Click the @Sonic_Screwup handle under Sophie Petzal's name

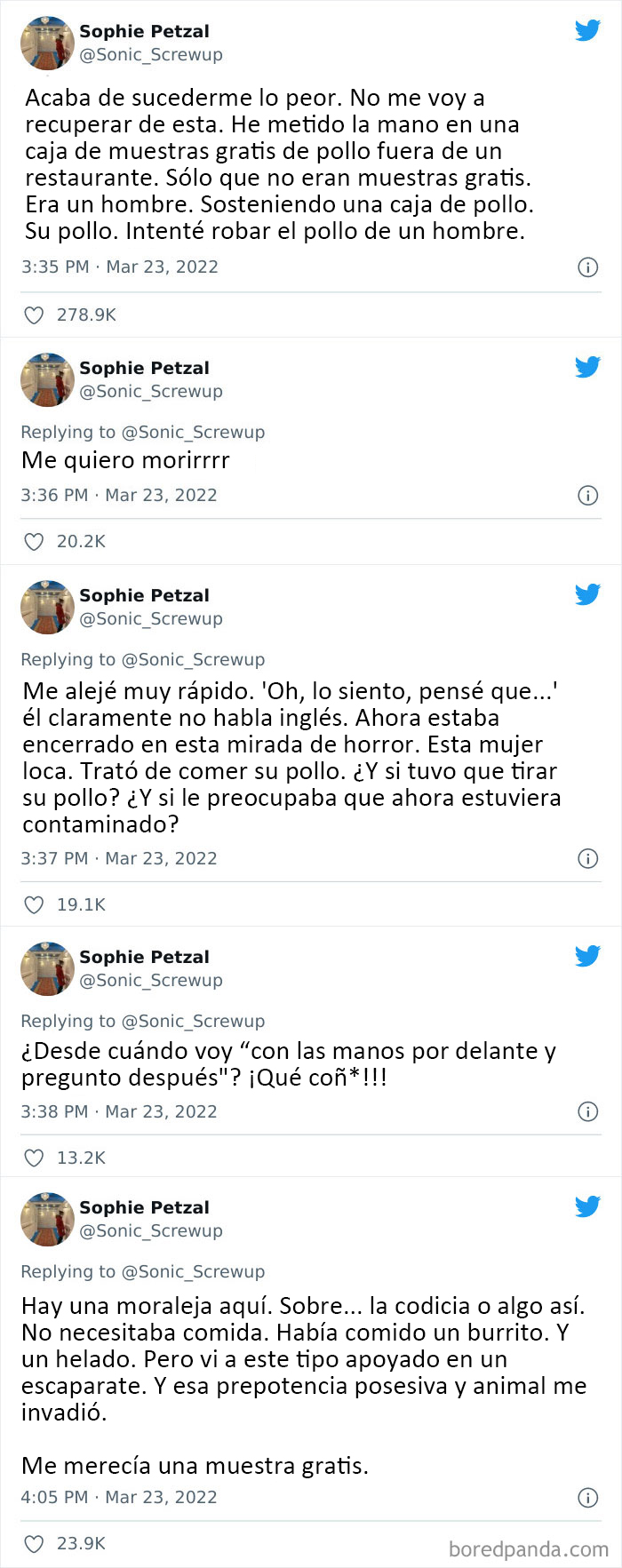coord(151,54)
